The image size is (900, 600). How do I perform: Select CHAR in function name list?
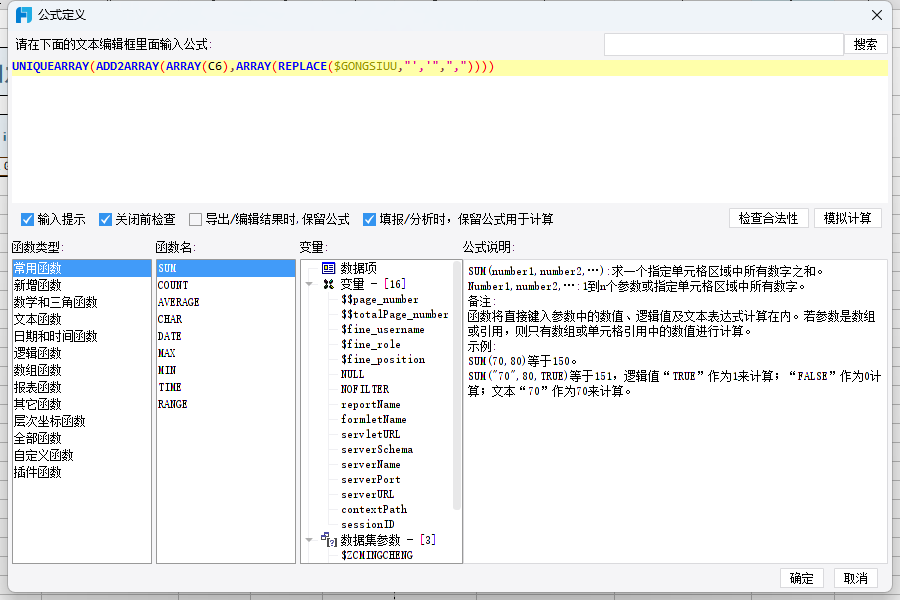pos(226,319)
